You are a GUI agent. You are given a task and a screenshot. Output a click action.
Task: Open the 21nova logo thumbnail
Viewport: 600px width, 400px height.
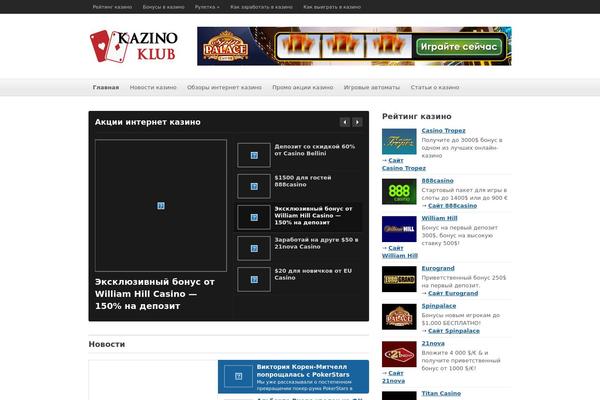click(399, 354)
